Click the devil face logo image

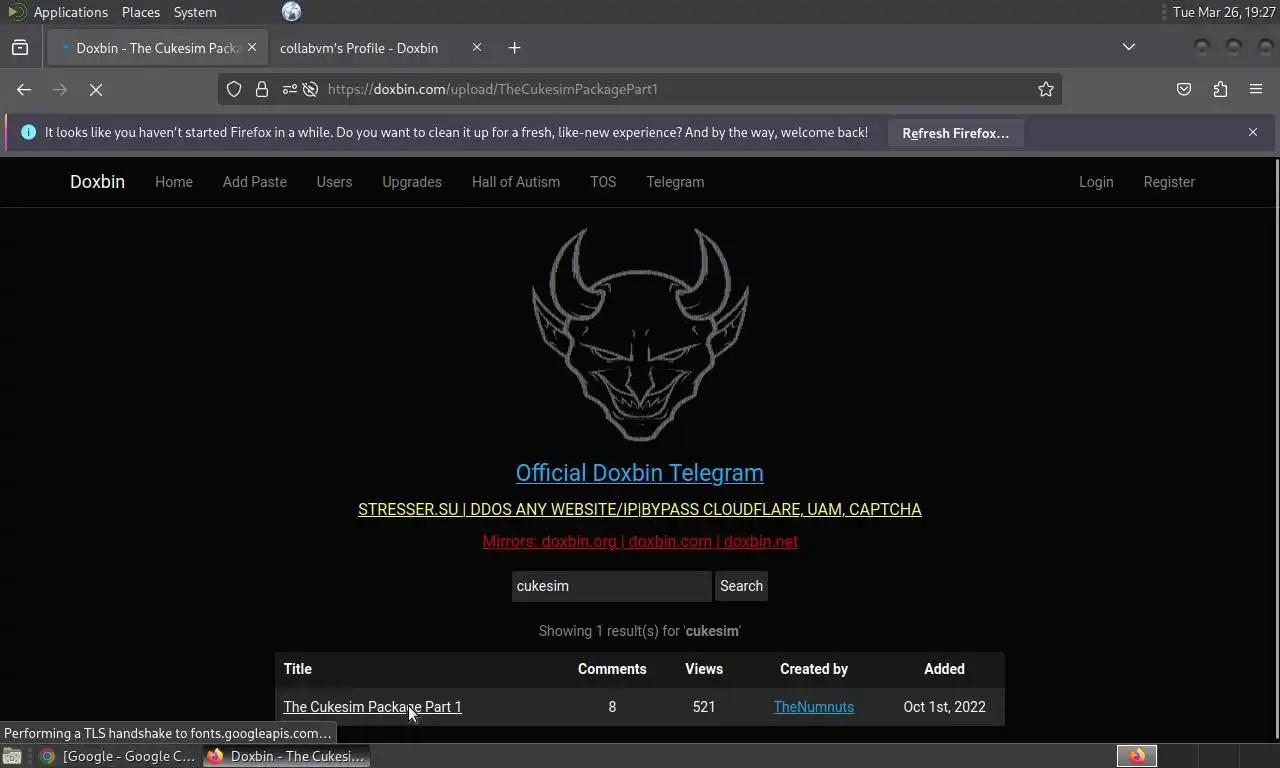coord(640,334)
